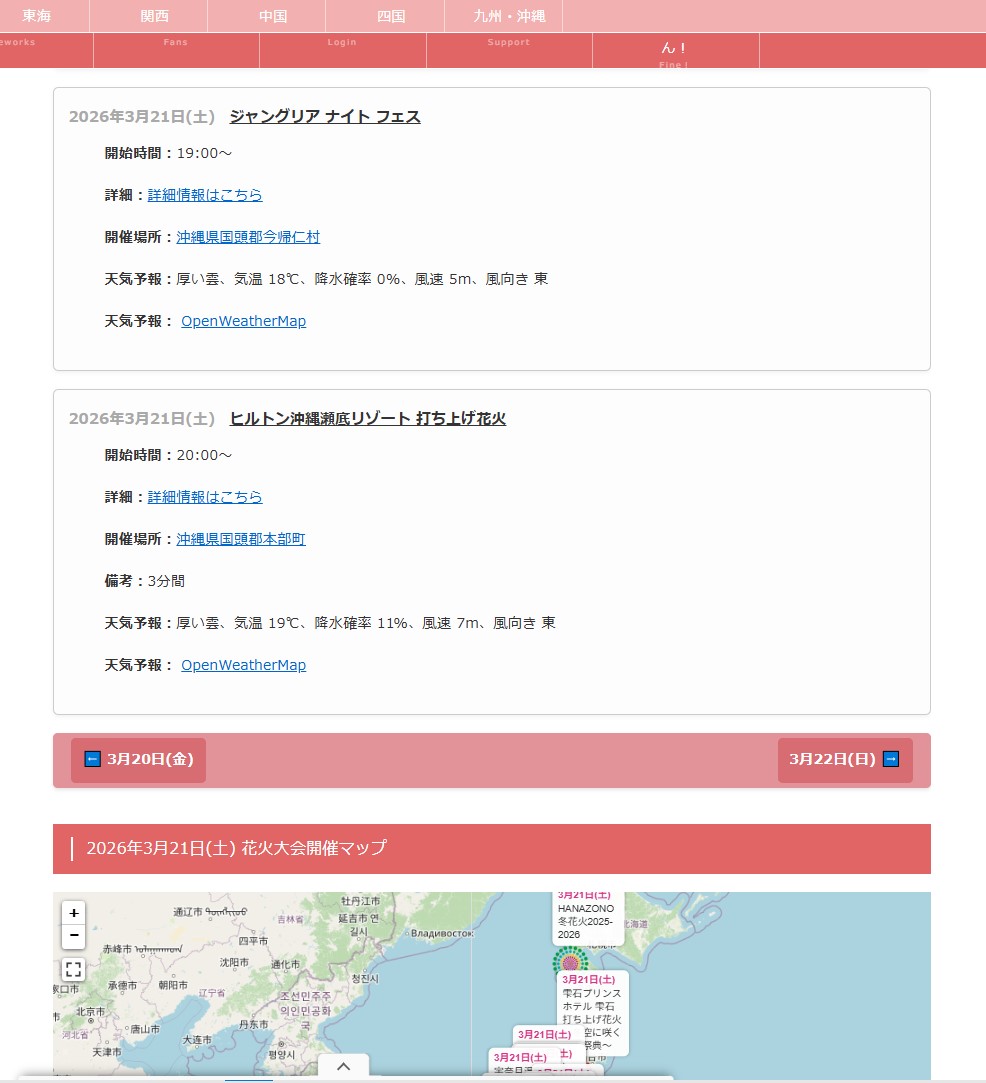This screenshot has height=1083, width=986.
Task: Open the 中国 region tab
Action: [273, 16]
